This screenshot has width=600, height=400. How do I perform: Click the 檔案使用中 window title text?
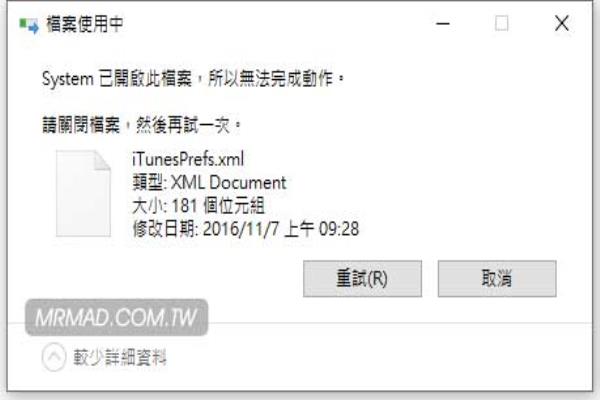85,24
